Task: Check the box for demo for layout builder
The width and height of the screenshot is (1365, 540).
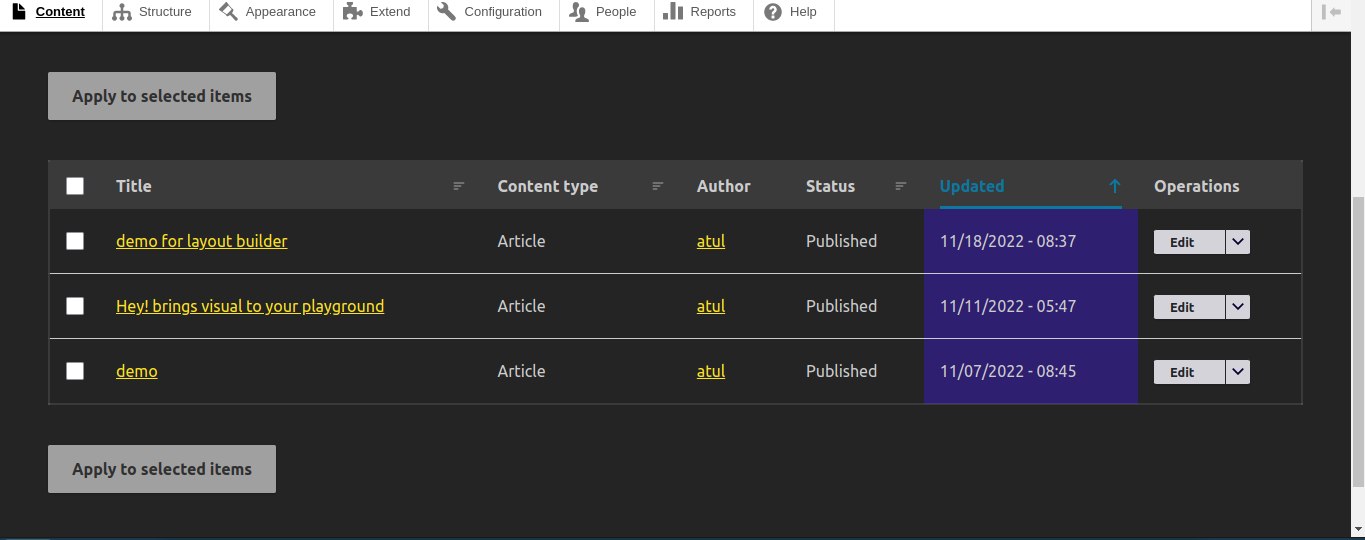Action: tap(75, 241)
